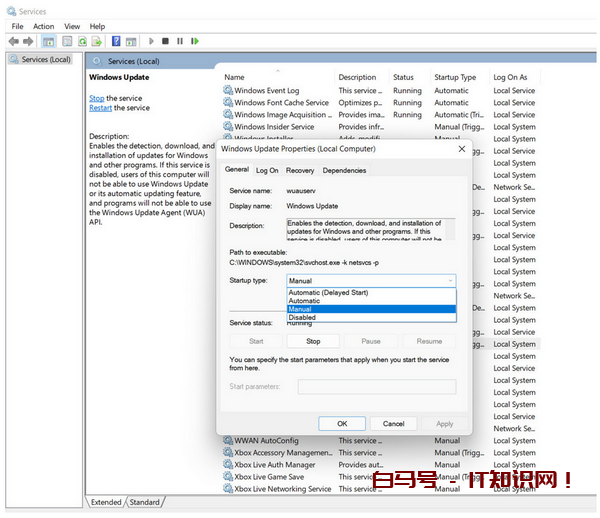Click the Forward arrow in toolbar
Image resolution: width=600 pixels, height=518 pixels.
[x=28, y=41]
